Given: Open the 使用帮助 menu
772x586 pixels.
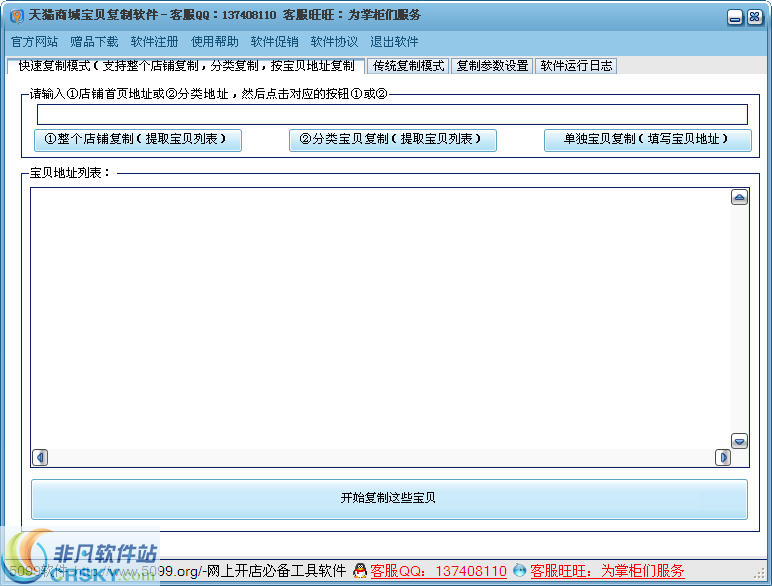Looking at the screenshot, I should tap(215, 42).
